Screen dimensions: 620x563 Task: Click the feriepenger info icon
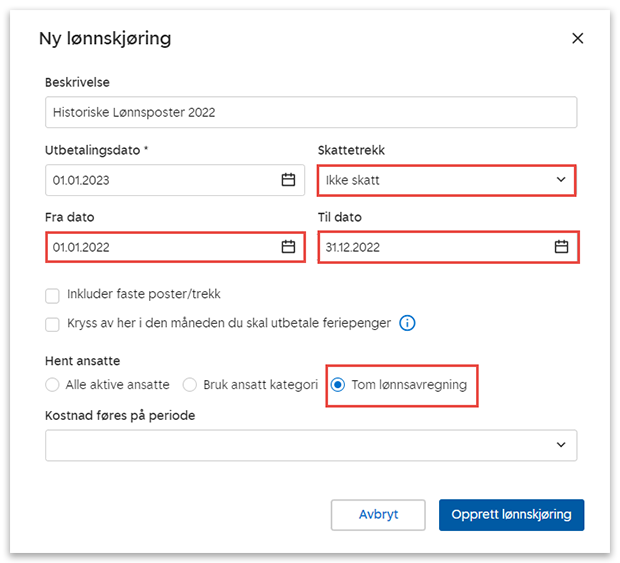click(408, 323)
